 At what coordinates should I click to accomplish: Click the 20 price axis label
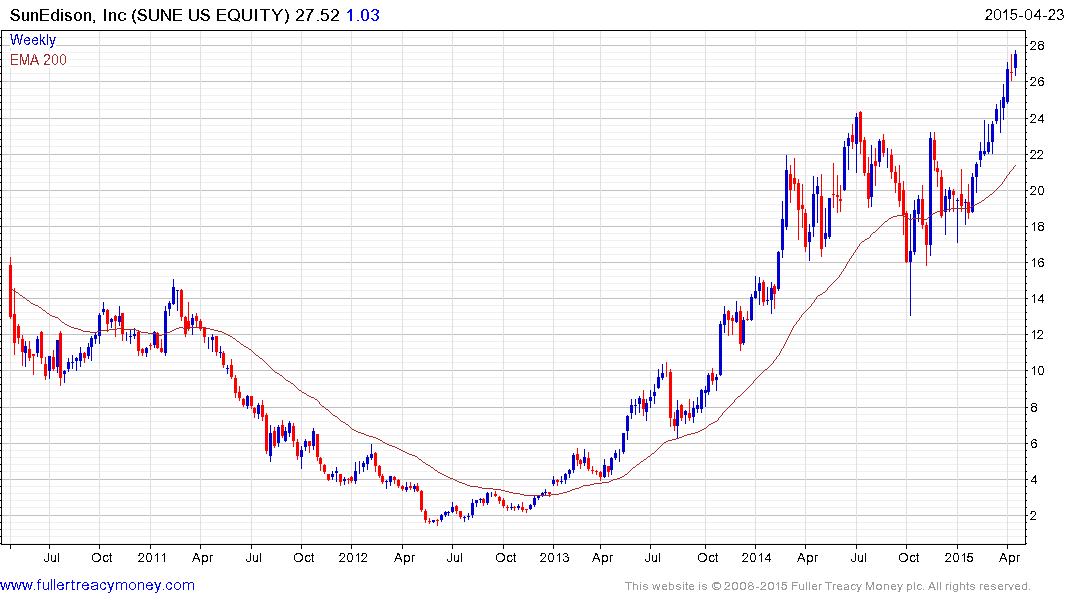pyautogui.click(x=1037, y=191)
